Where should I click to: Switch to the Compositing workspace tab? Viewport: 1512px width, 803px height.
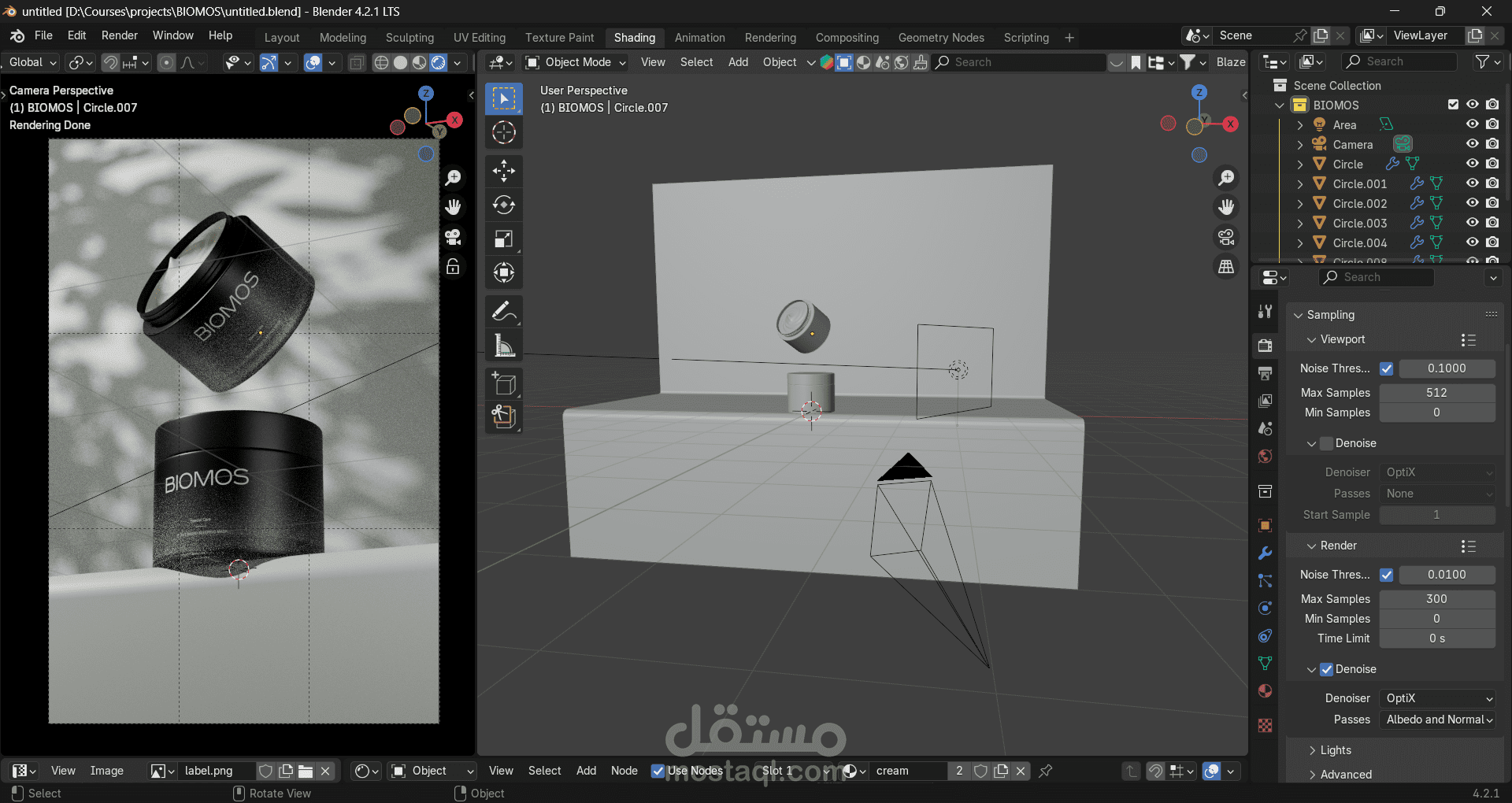point(847,38)
